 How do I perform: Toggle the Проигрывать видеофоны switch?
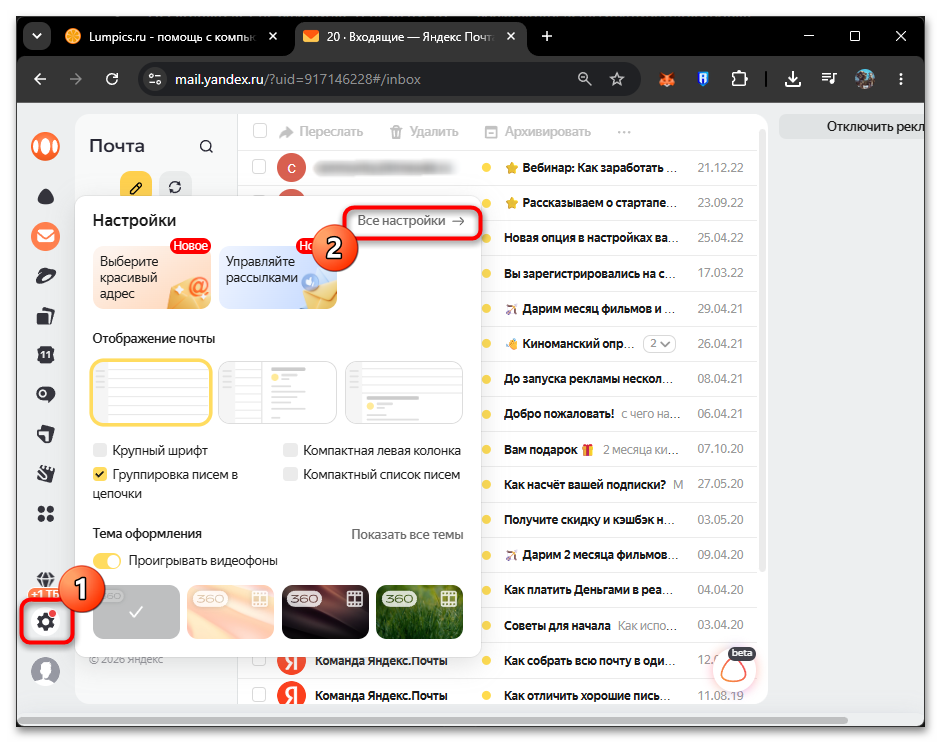107,561
